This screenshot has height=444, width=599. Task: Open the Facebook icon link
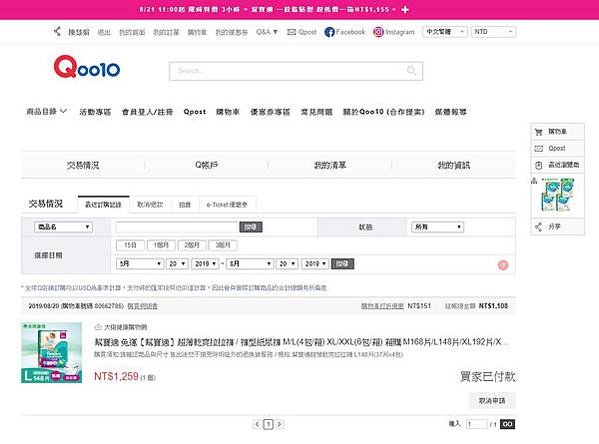tap(329, 32)
